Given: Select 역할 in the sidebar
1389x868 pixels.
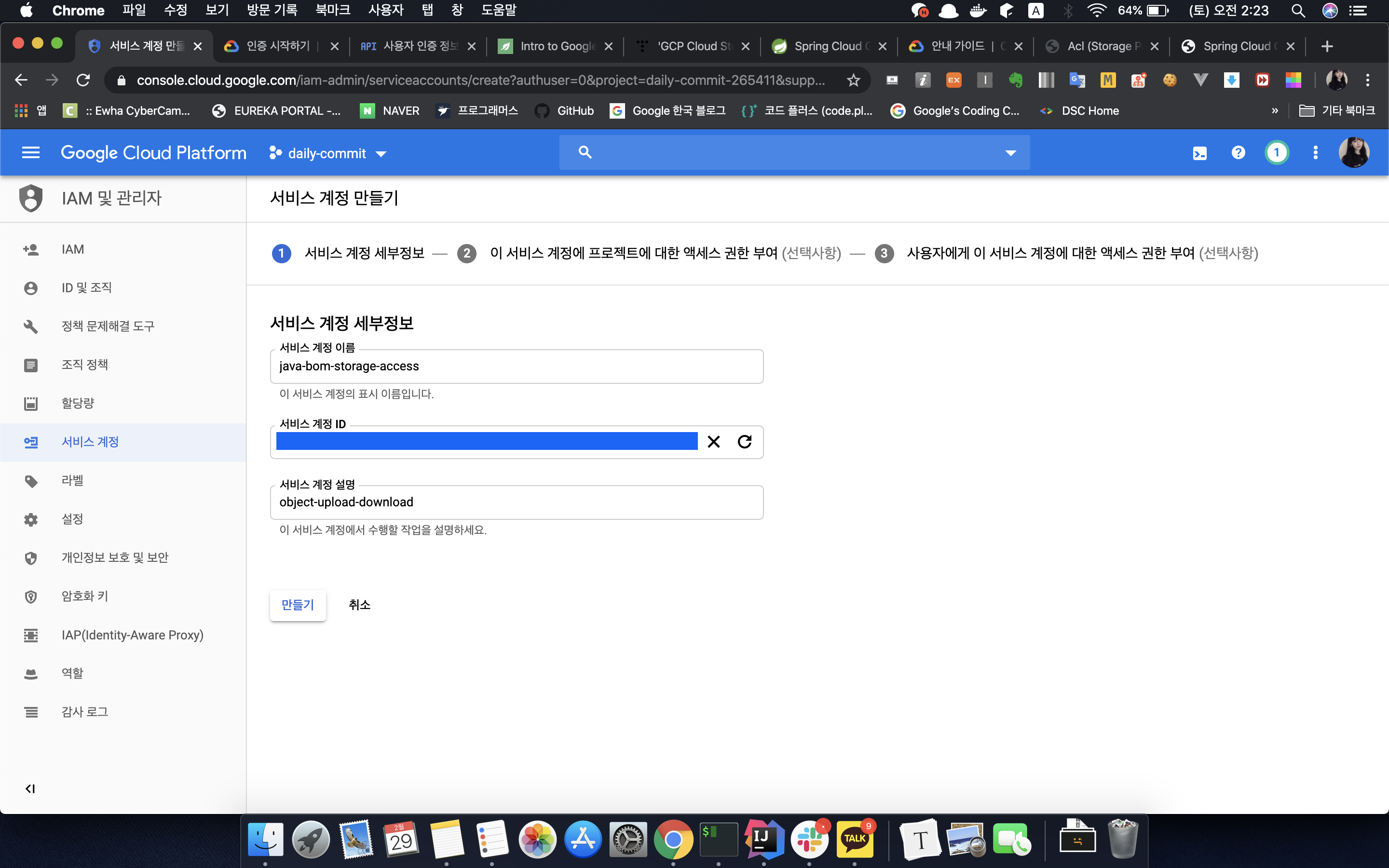Looking at the screenshot, I should pyautogui.click(x=72, y=673).
